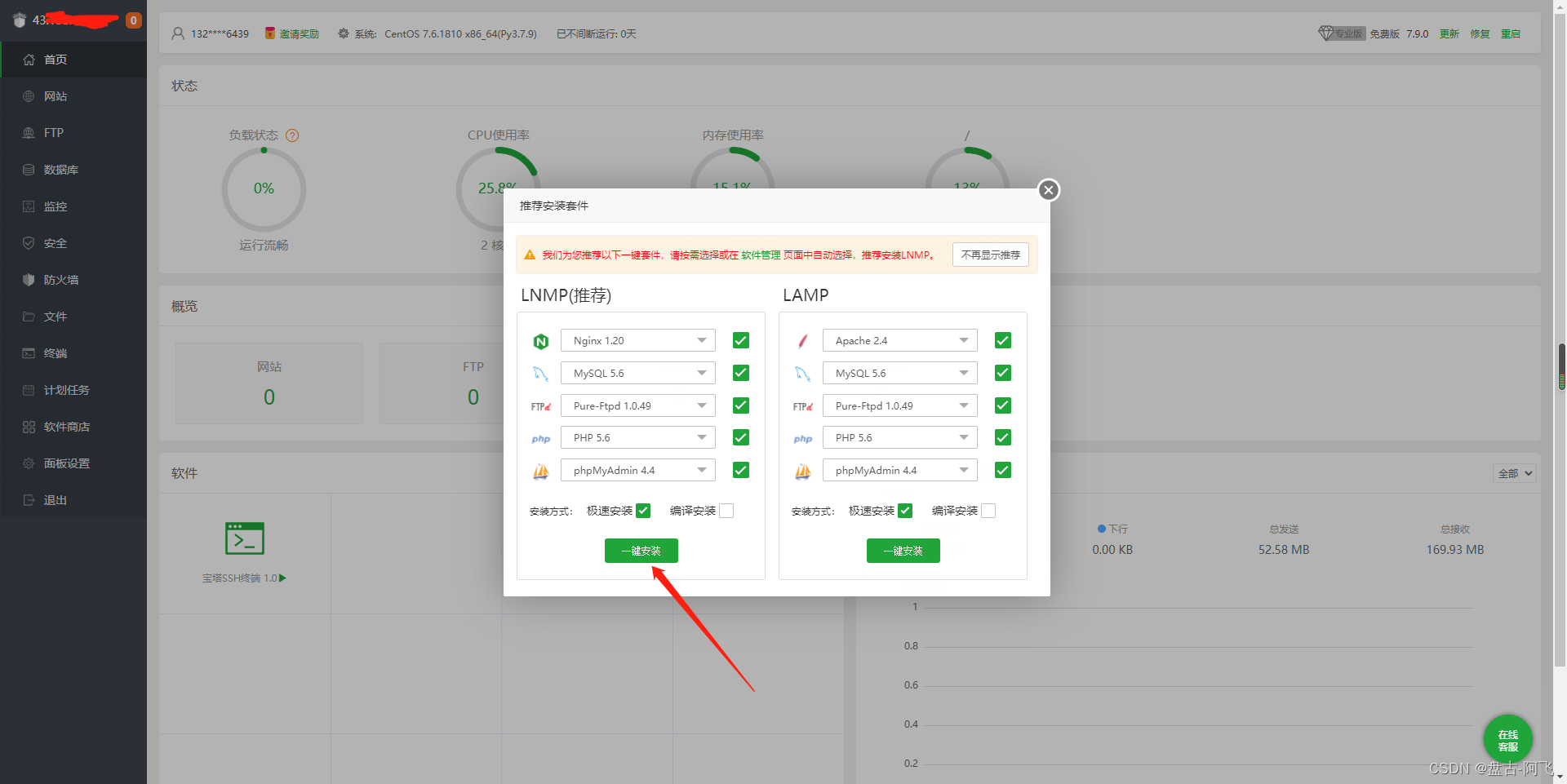Click the 软件商店 grid icon
1567x784 pixels.
29,427
